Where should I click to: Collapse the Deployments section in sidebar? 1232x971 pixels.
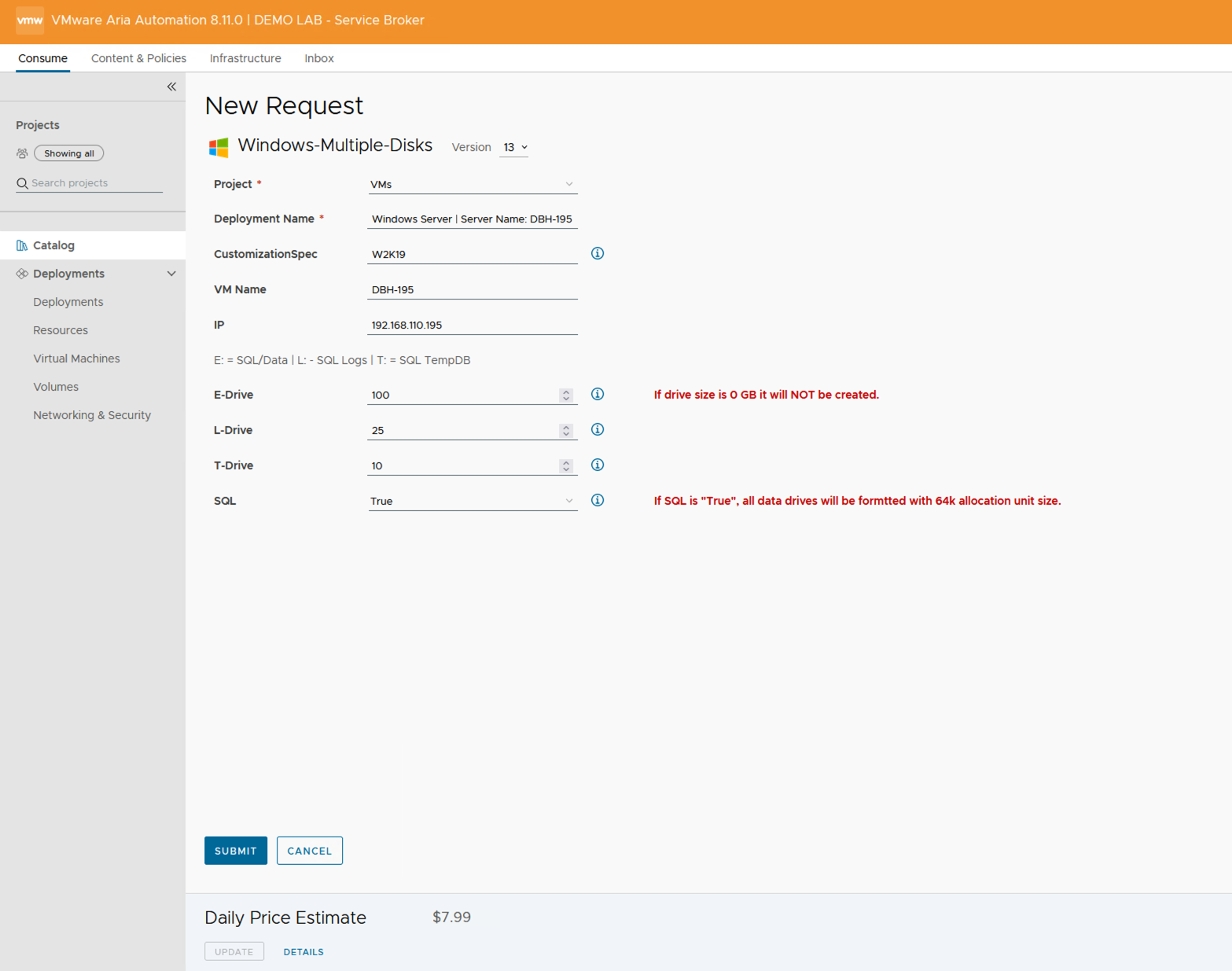click(171, 274)
